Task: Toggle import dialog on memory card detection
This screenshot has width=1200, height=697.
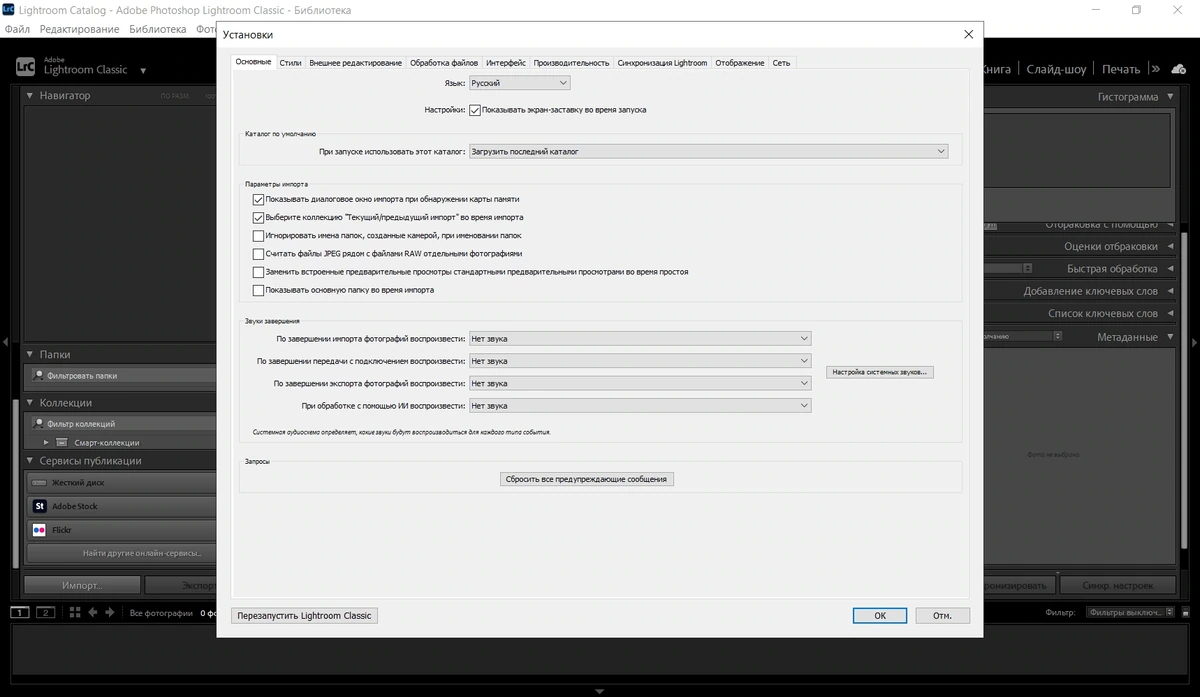Action: pyautogui.click(x=258, y=199)
